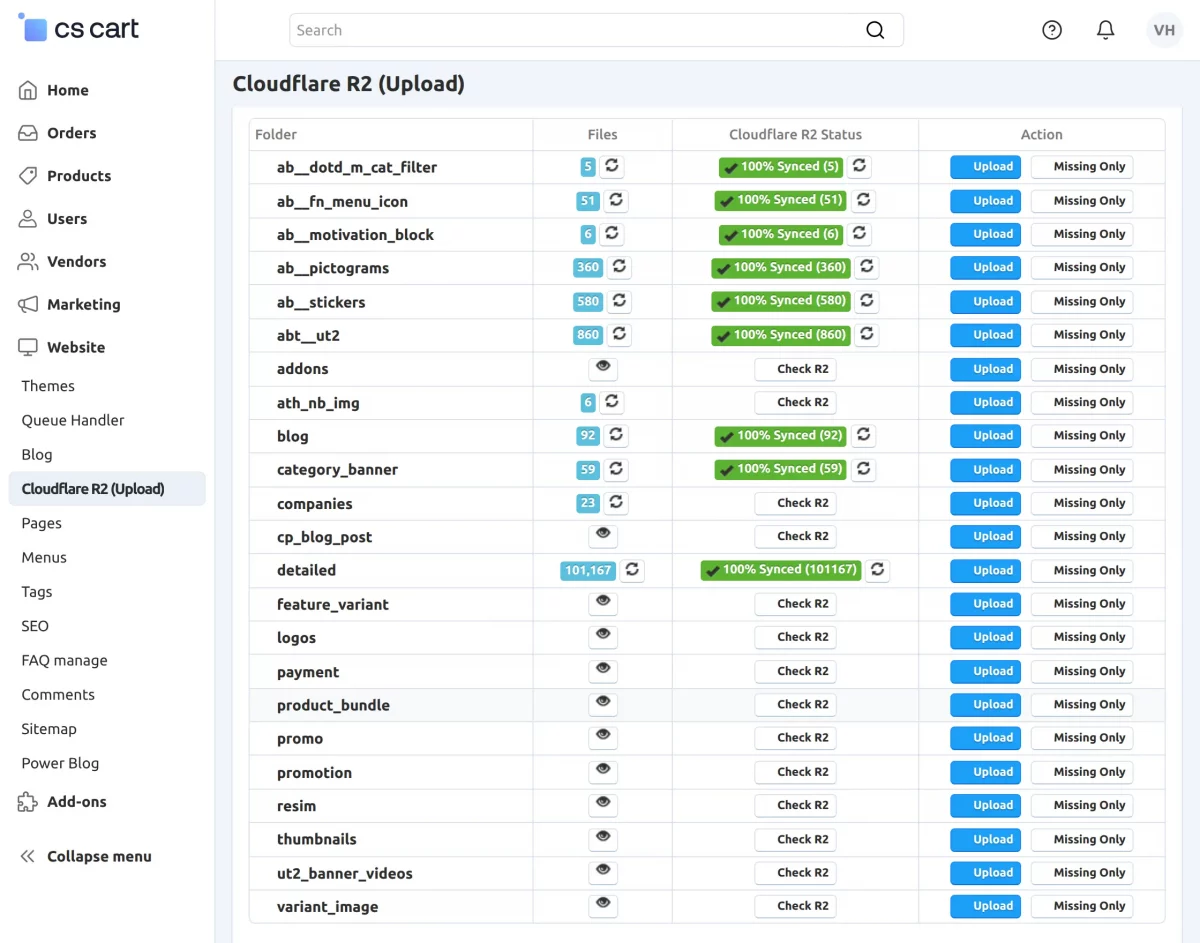The width and height of the screenshot is (1200, 943).
Task: Click Upload for the promotion folder
Action: pyautogui.click(x=985, y=771)
